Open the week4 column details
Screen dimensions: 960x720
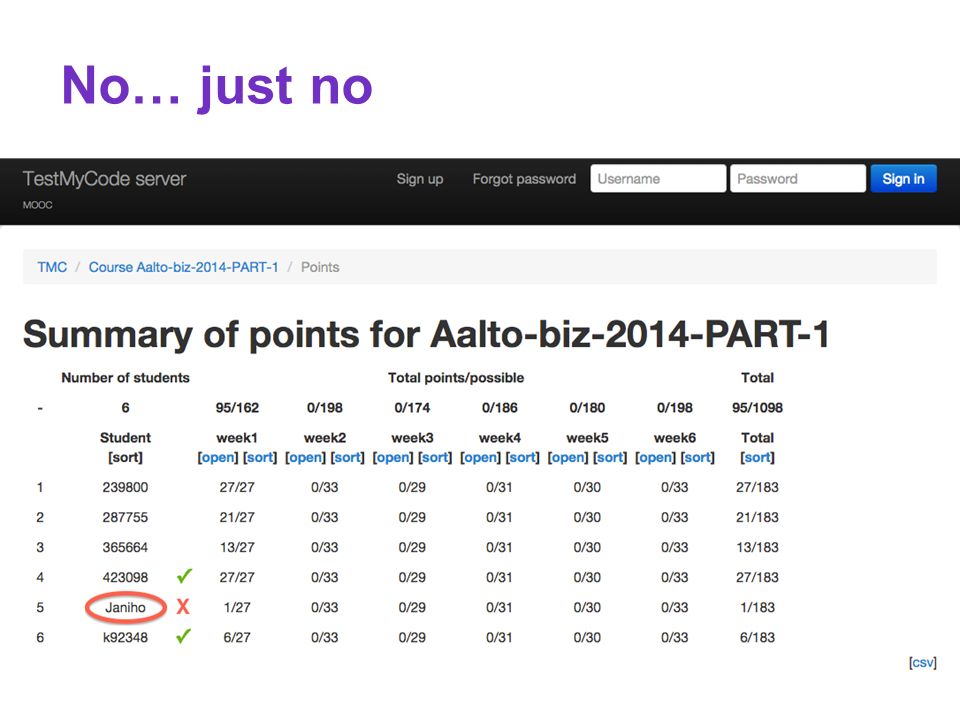pos(480,457)
